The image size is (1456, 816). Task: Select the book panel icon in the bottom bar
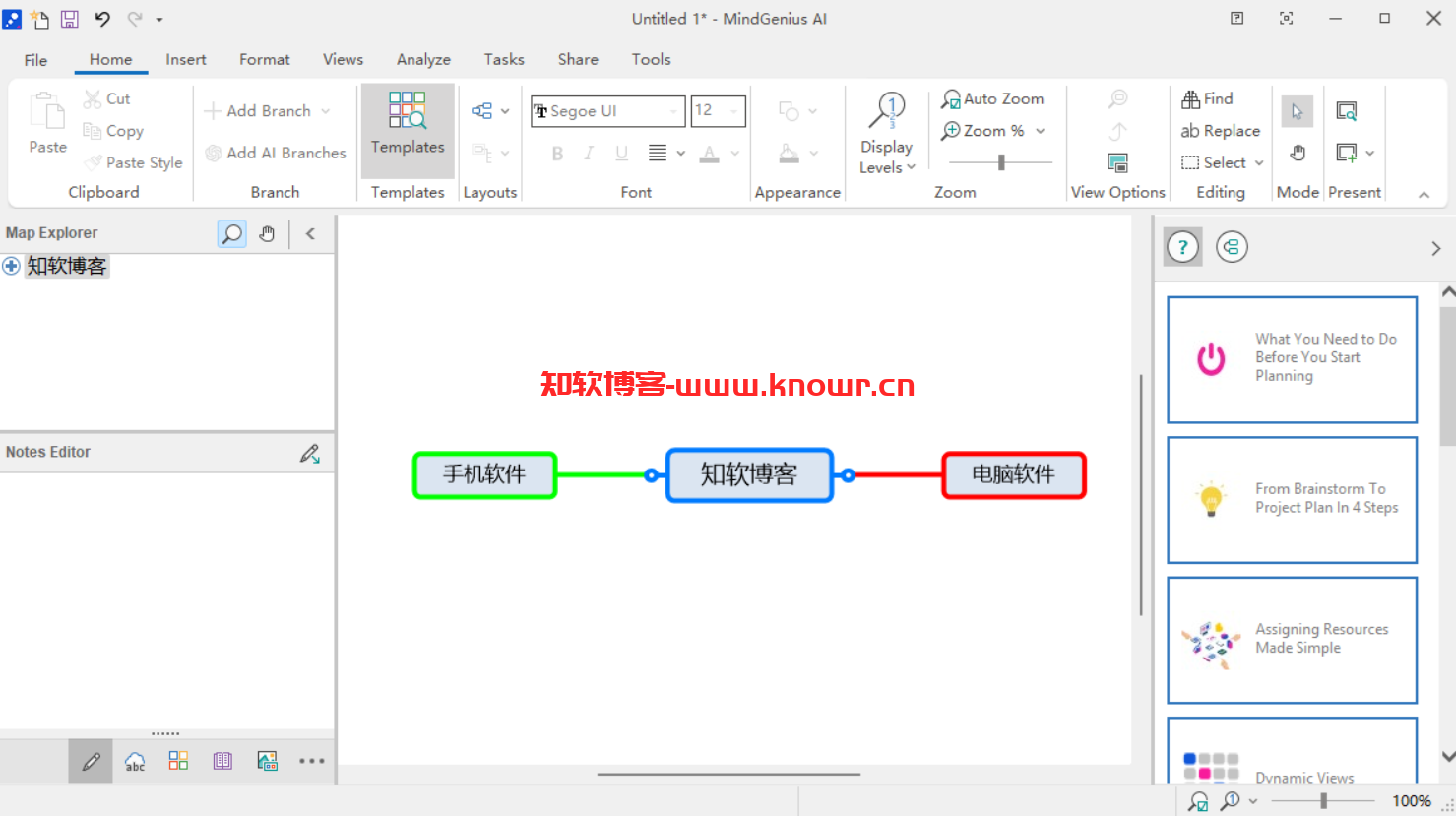click(222, 760)
